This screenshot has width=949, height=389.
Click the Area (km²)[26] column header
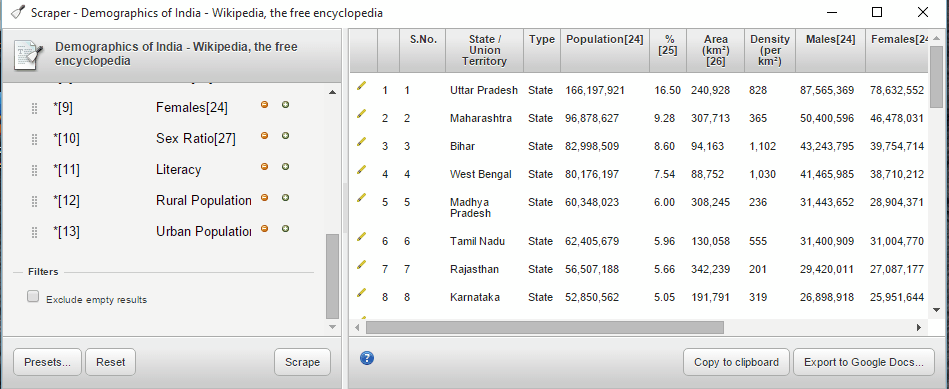coord(715,50)
